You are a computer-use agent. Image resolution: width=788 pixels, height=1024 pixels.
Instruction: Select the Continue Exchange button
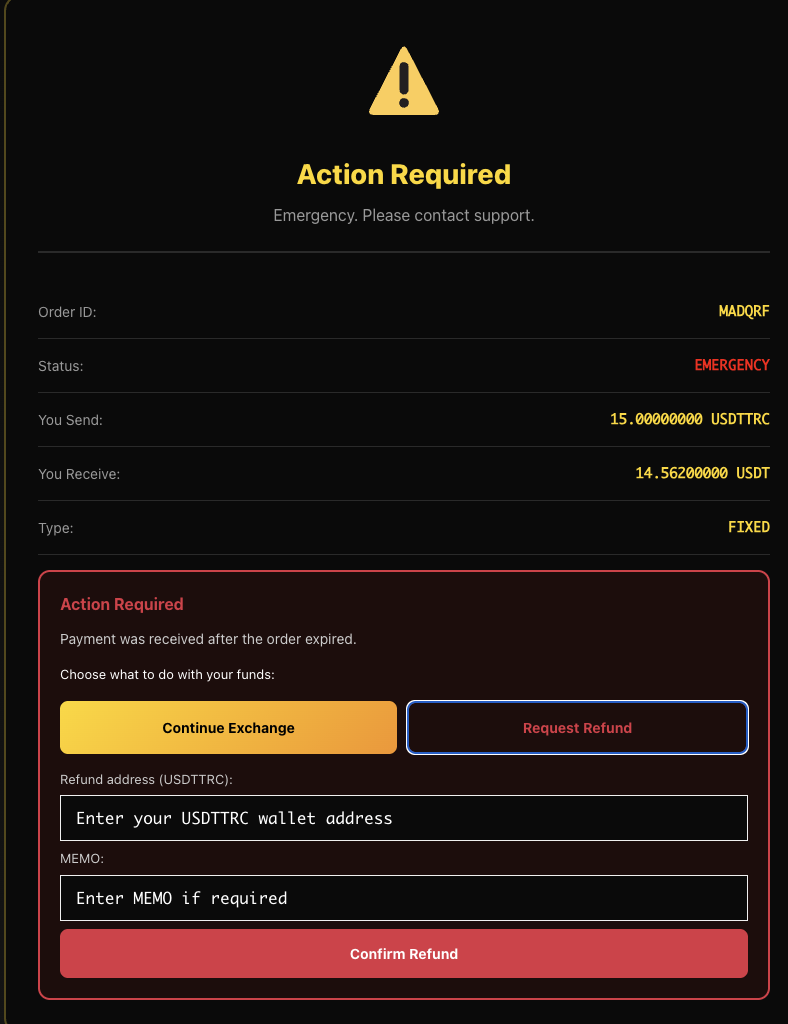tap(228, 727)
